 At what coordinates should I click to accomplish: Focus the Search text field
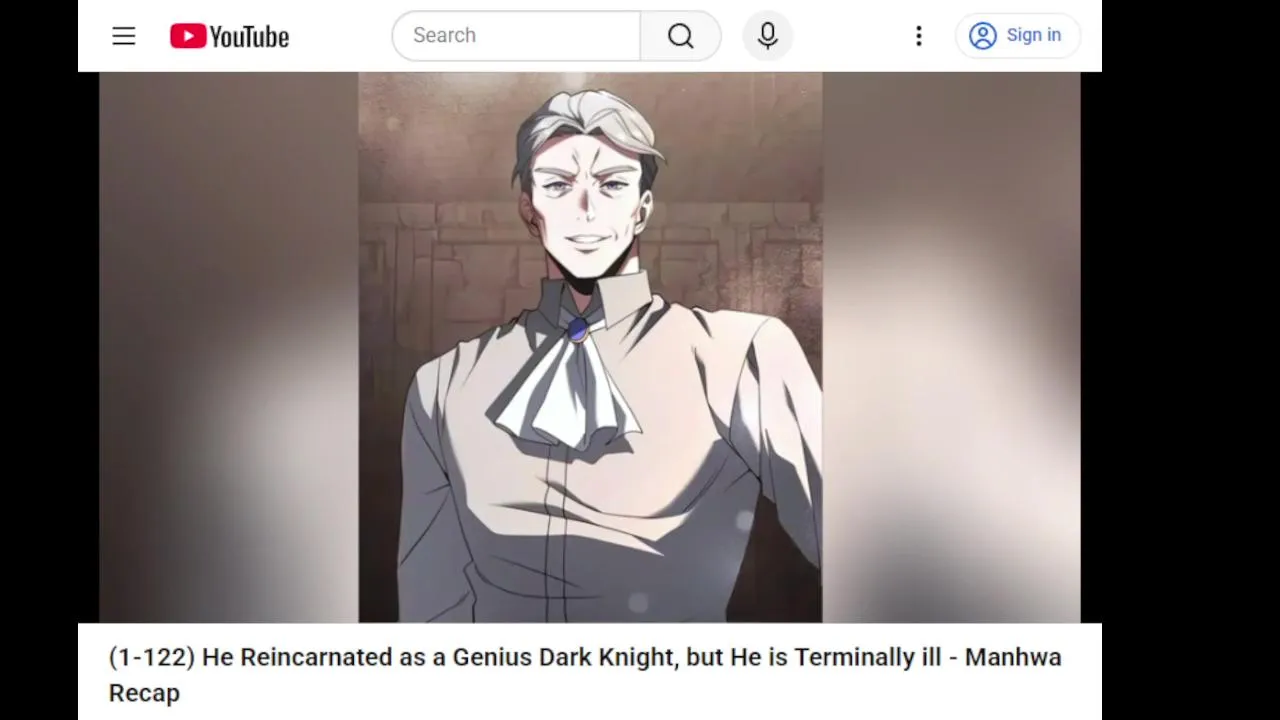[x=516, y=35]
